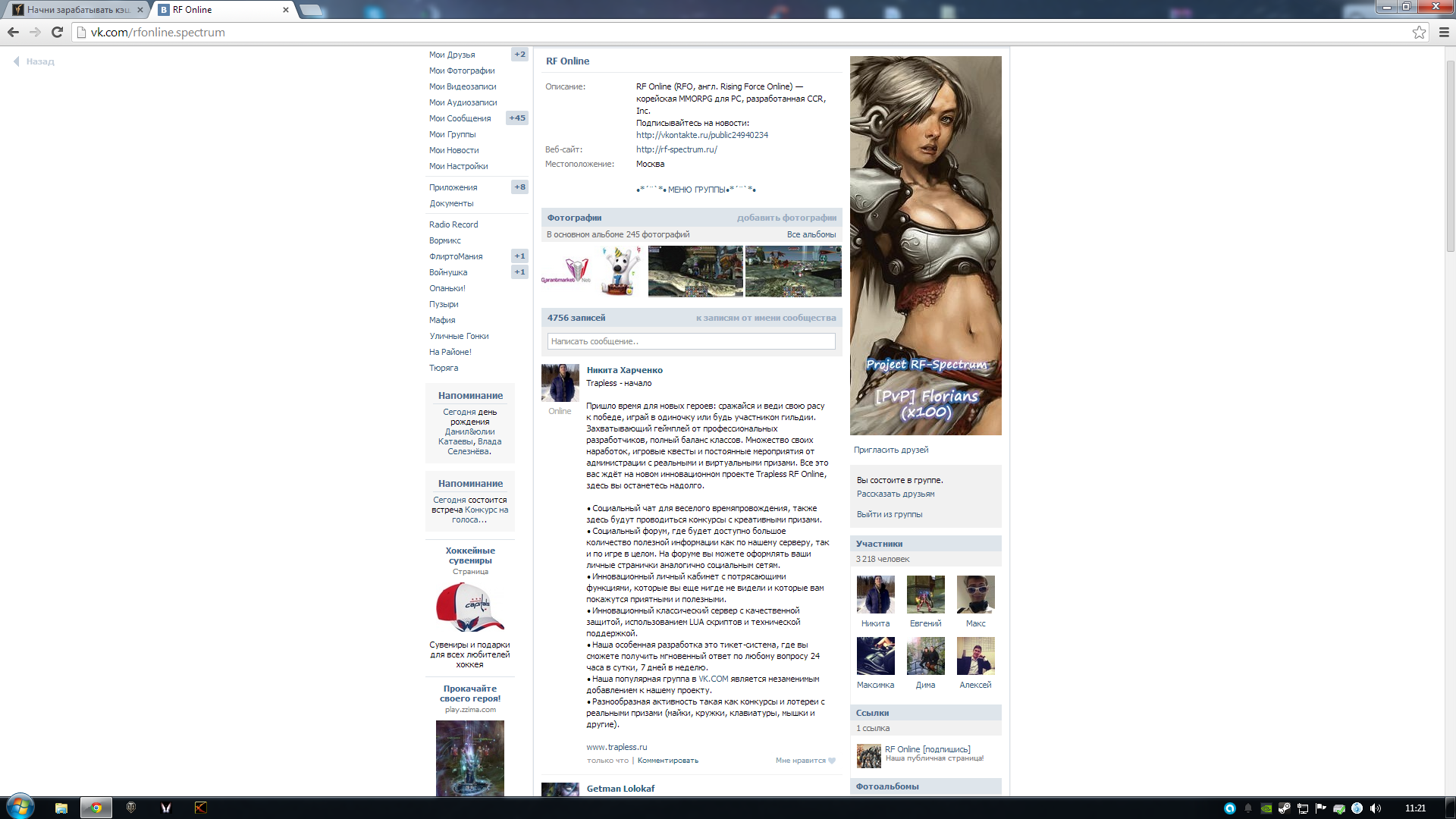Click Написать сообщение input field

point(691,341)
